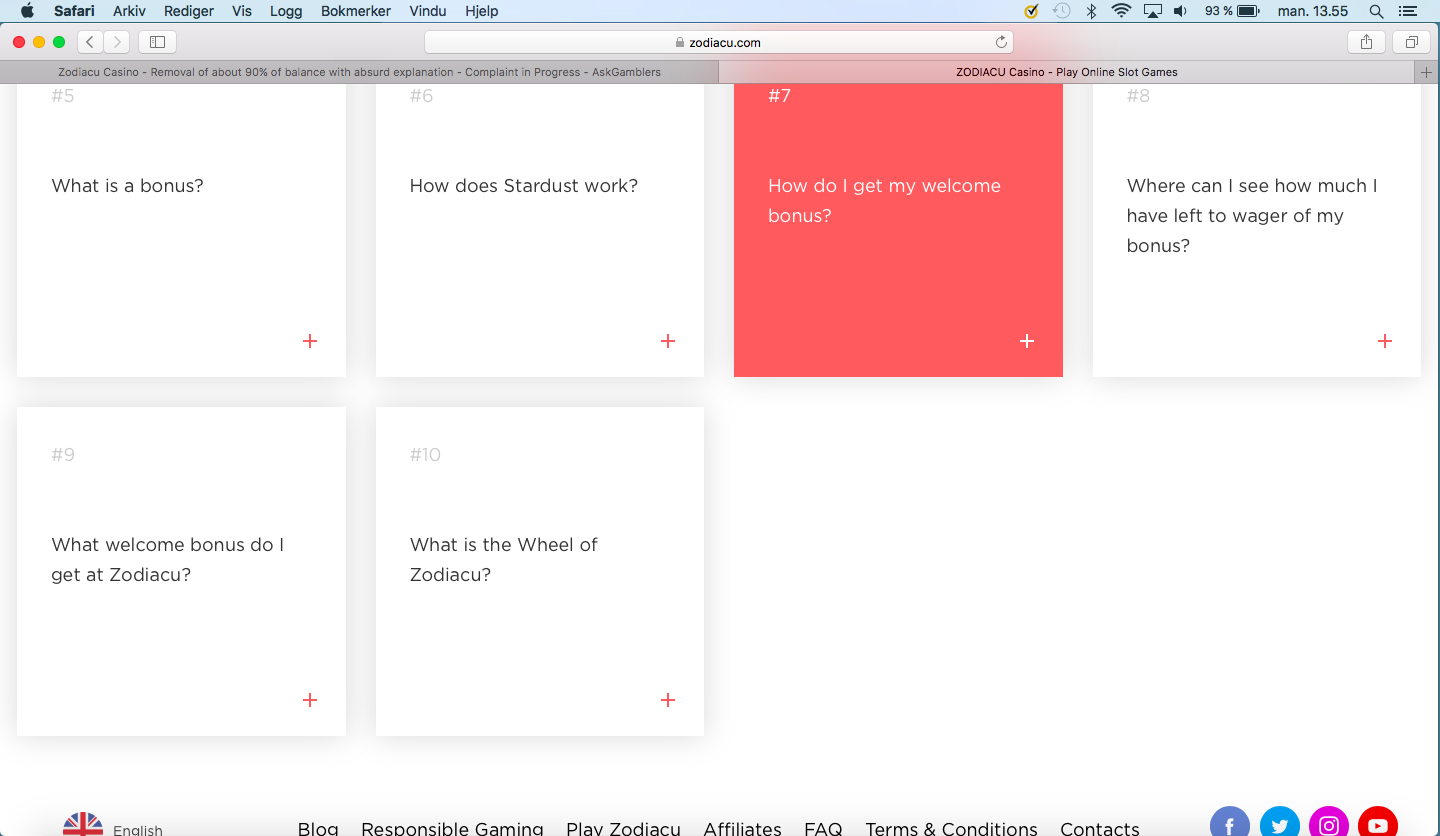Open the Vindu menu
This screenshot has height=836, width=1440.
coord(429,11)
